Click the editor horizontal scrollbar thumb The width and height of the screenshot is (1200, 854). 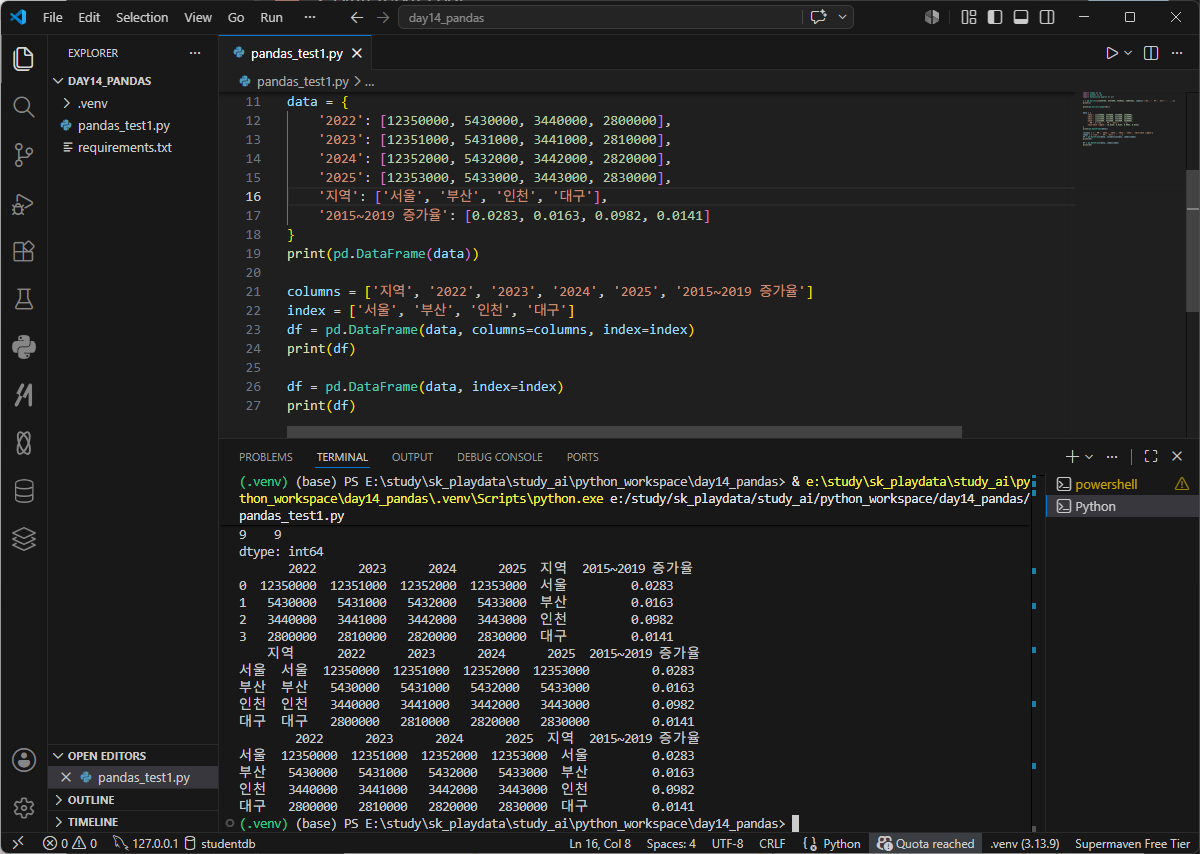point(624,432)
